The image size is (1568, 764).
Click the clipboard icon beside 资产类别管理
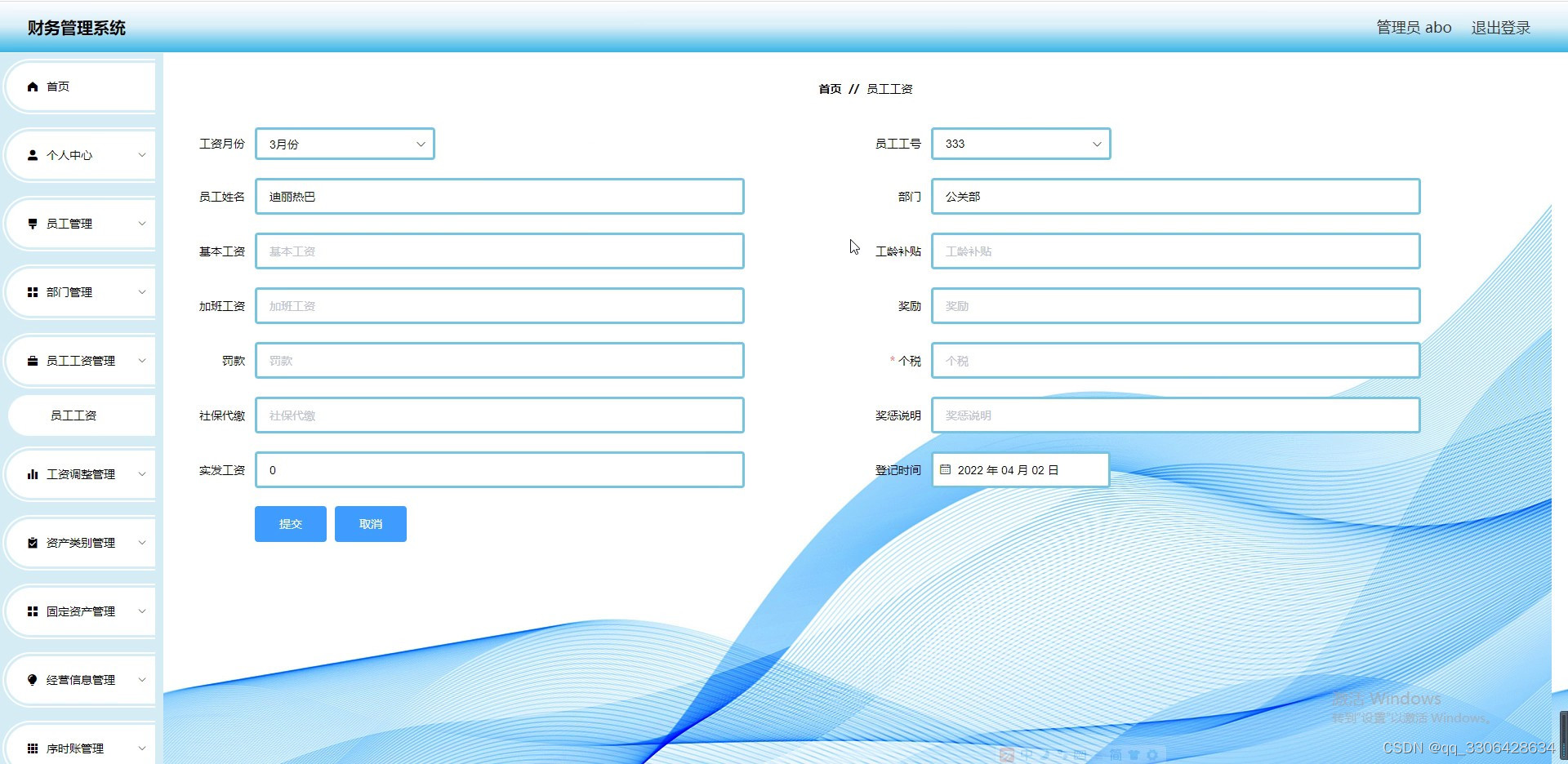33,543
